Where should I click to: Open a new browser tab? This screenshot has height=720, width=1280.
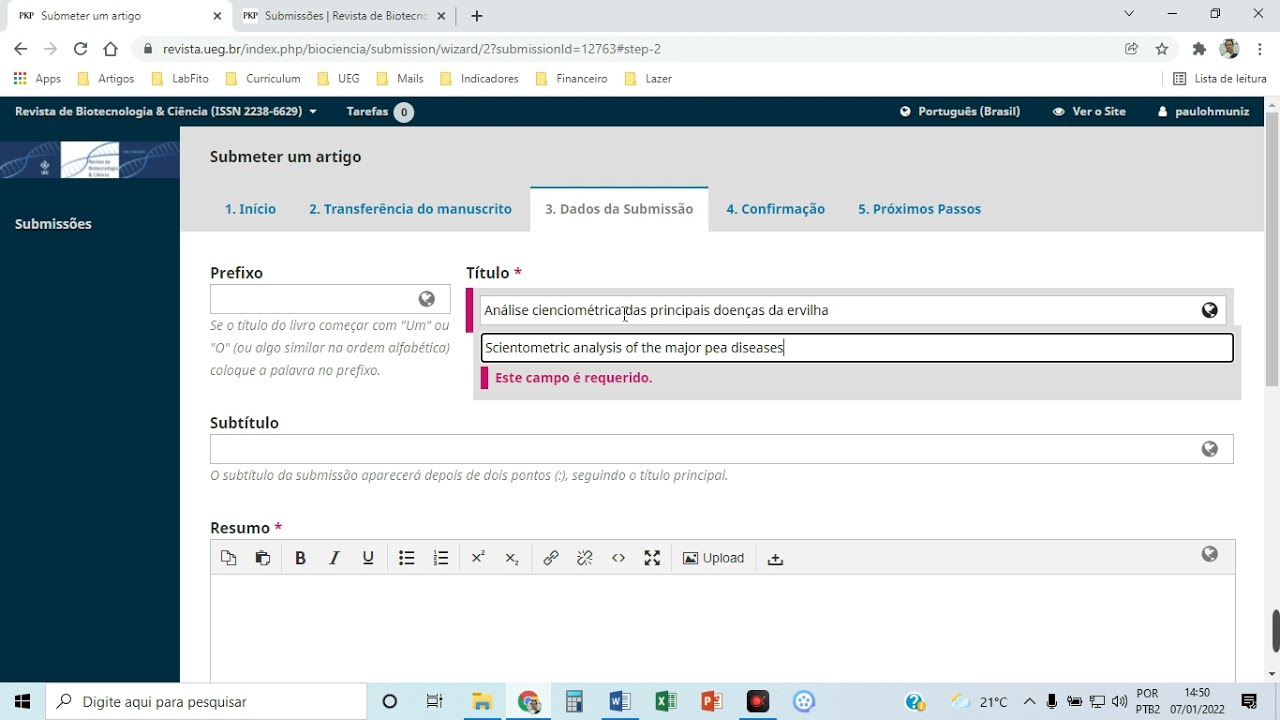pos(477,16)
